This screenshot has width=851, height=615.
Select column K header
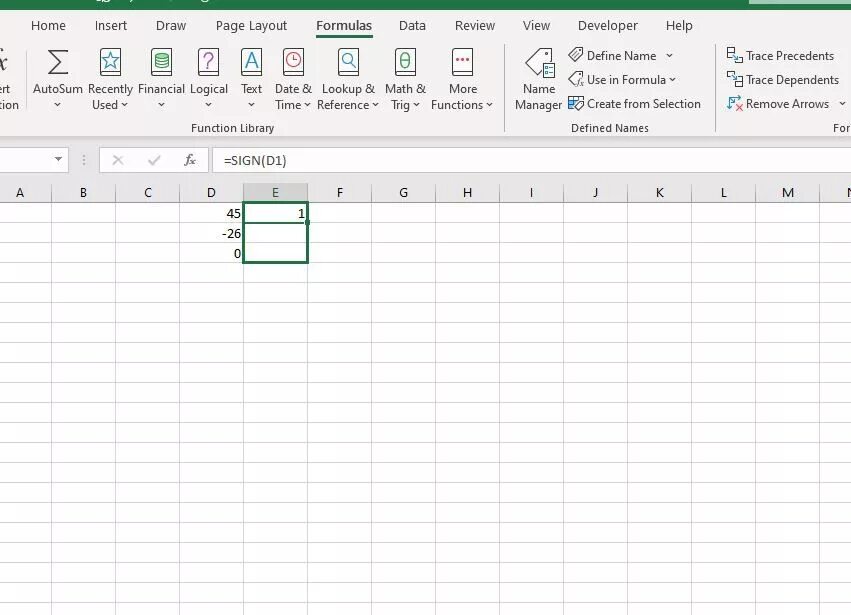tap(660, 193)
